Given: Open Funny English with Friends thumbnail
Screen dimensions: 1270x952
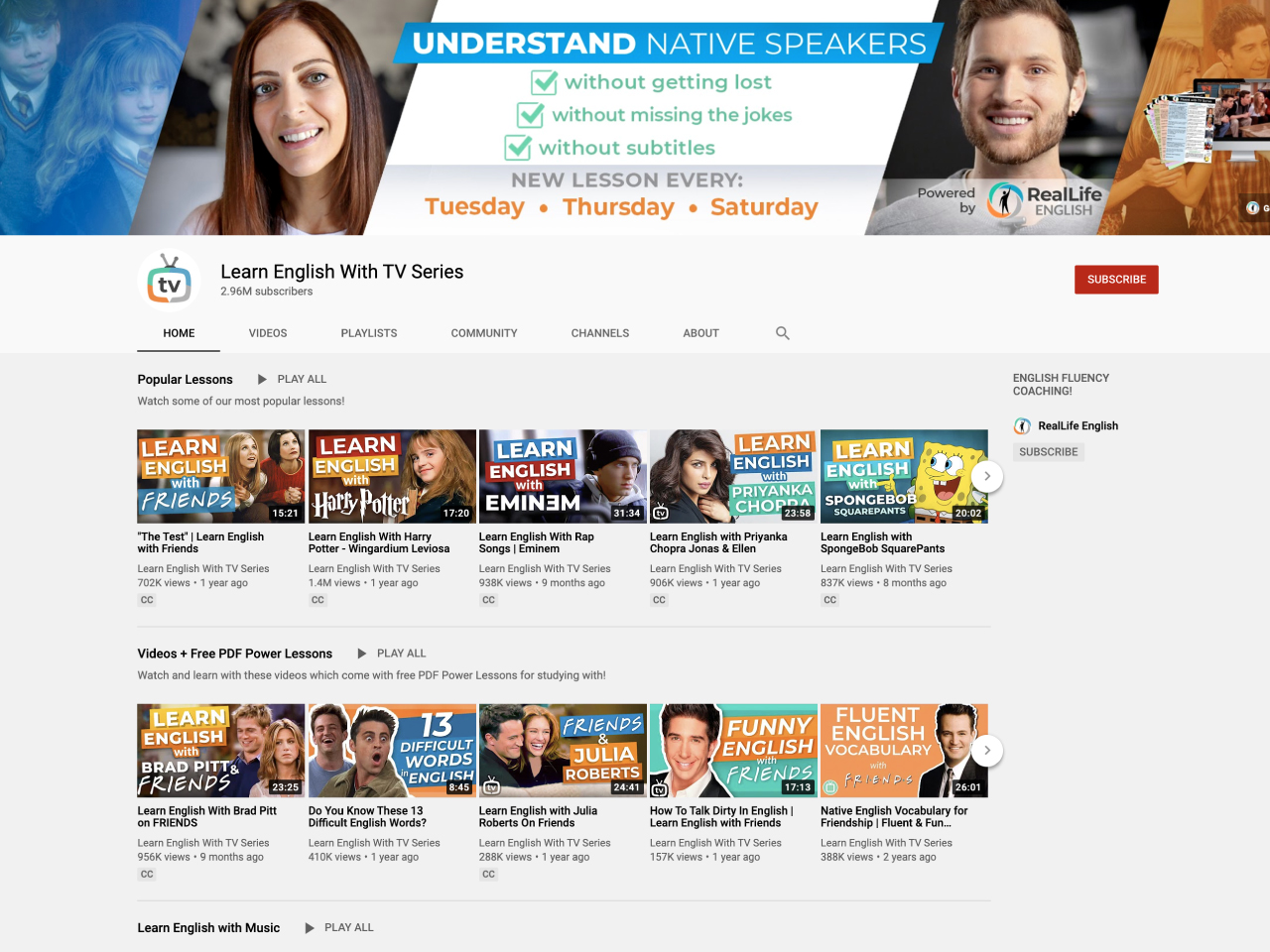Looking at the screenshot, I should pos(733,751).
